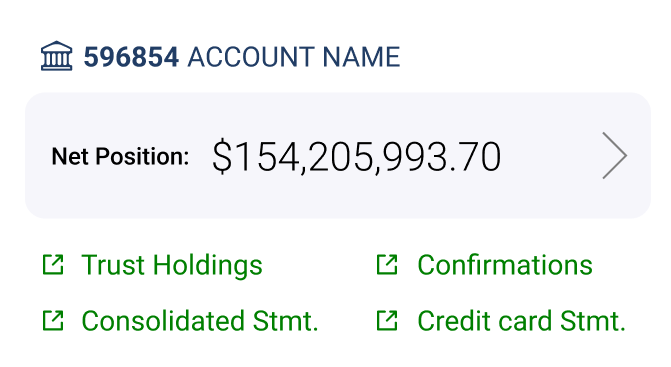Open the Confirmations link
This screenshot has height=367, width=671.
[x=505, y=265]
